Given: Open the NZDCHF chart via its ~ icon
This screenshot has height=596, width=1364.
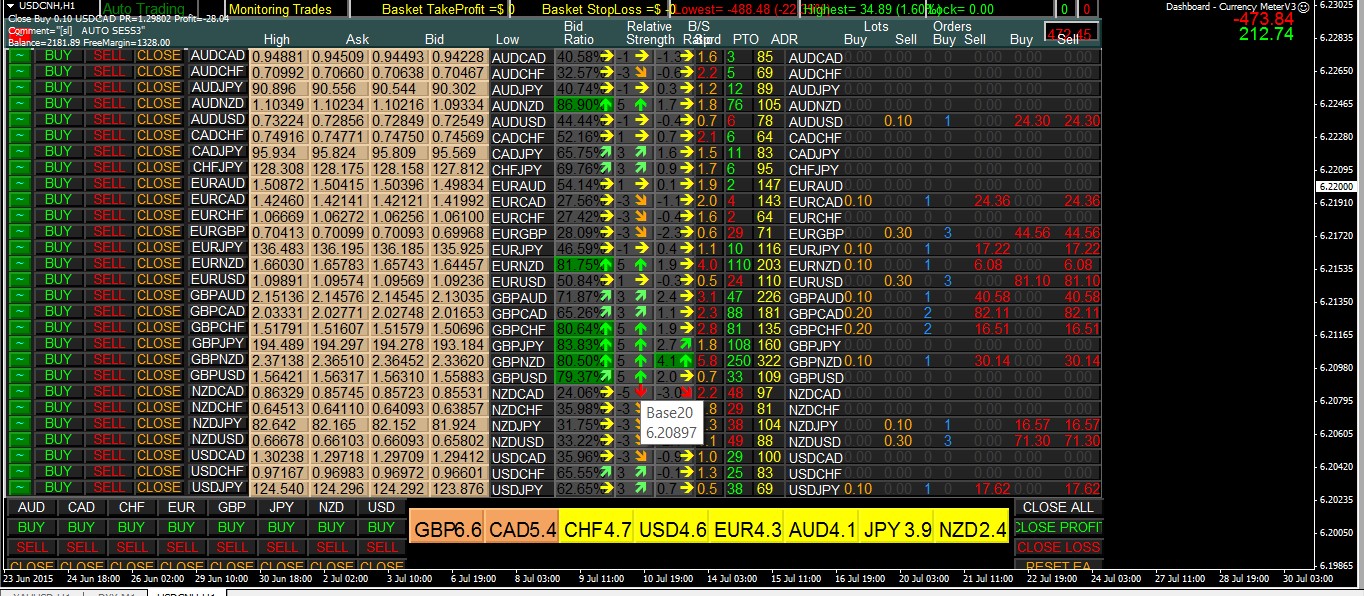Looking at the screenshot, I should click(x=18, y=409).
